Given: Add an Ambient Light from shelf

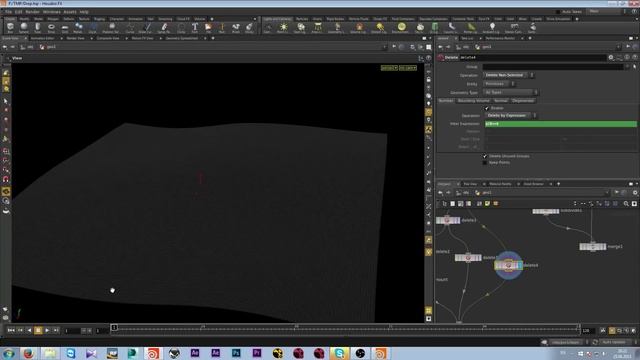Looking at the screenshot, I should click(x=492, y=28).
